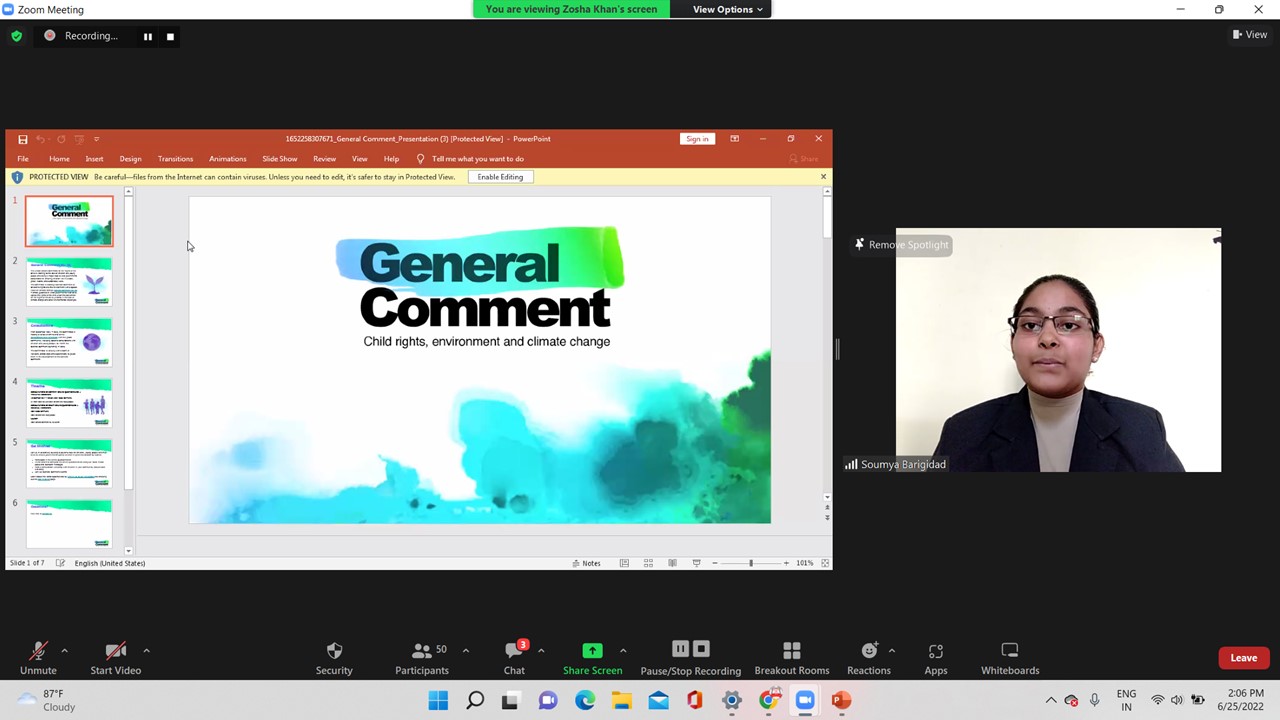Open the Reactions menu icon
This screenshot has height=720, width=1280.
(868, 651)
